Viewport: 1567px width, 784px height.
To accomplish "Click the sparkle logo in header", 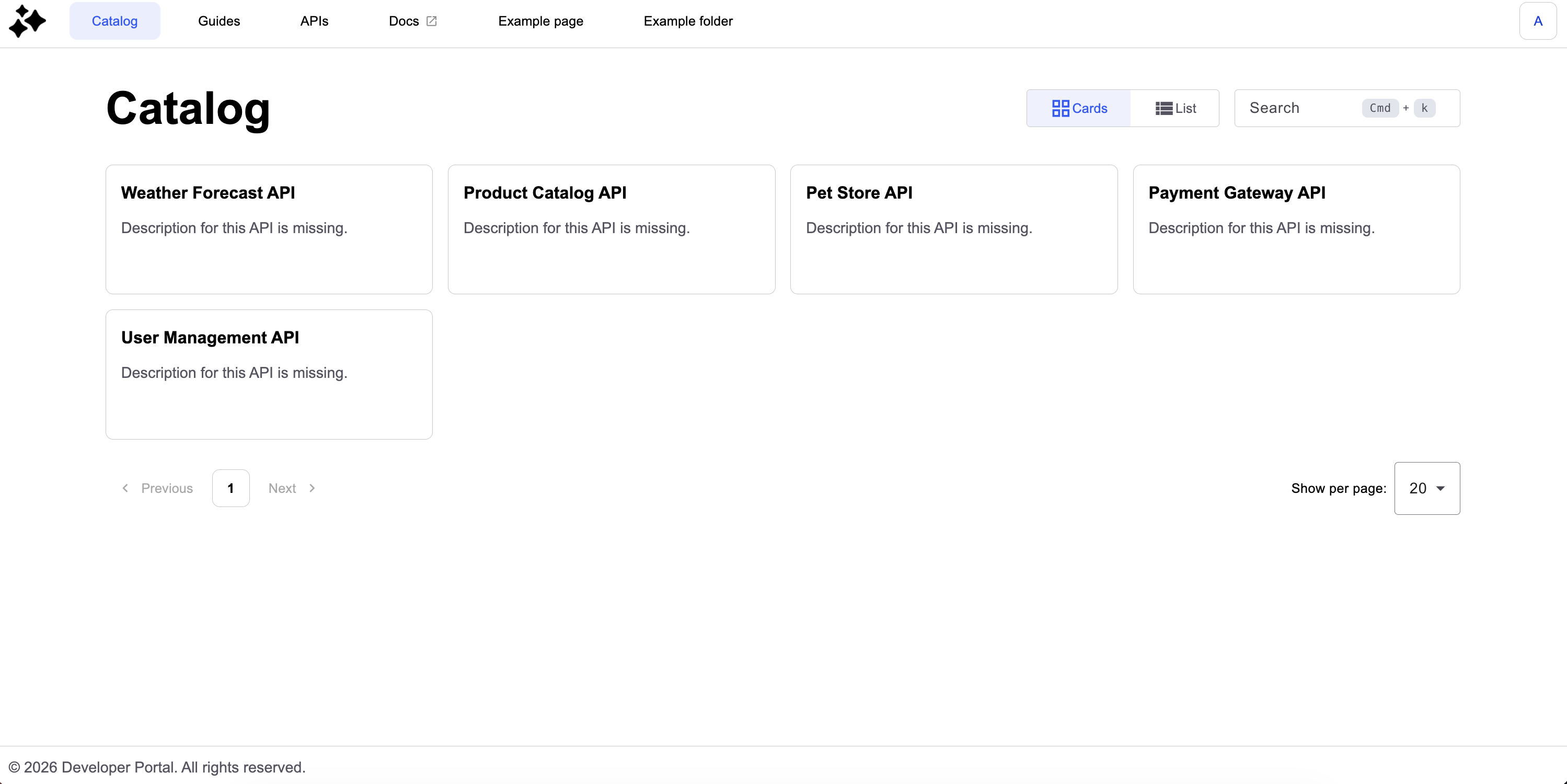I will pyautogui.click(x=27, y=21).
